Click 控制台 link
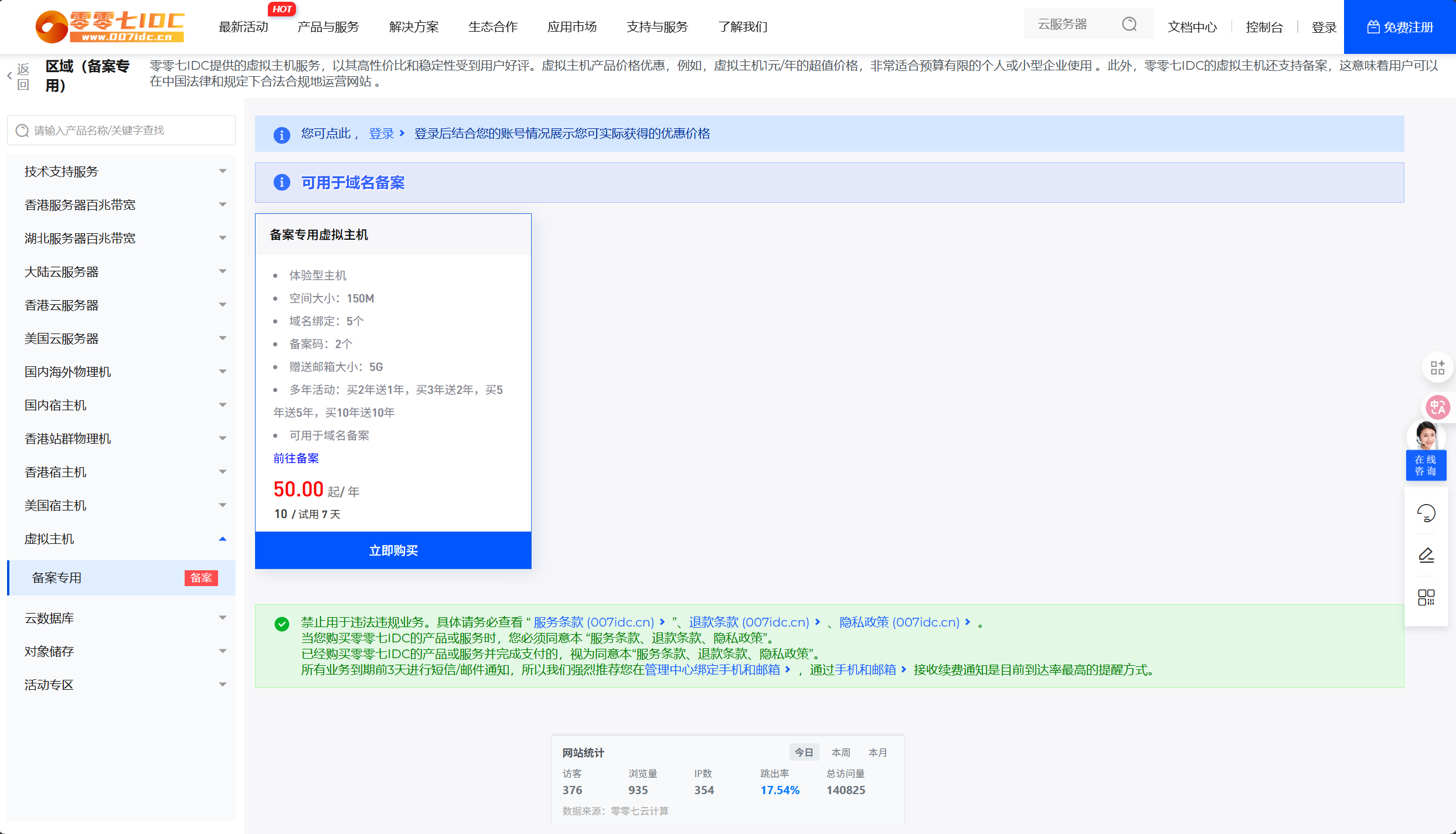Viewport: 1456px width, 834px height. 1264,27
